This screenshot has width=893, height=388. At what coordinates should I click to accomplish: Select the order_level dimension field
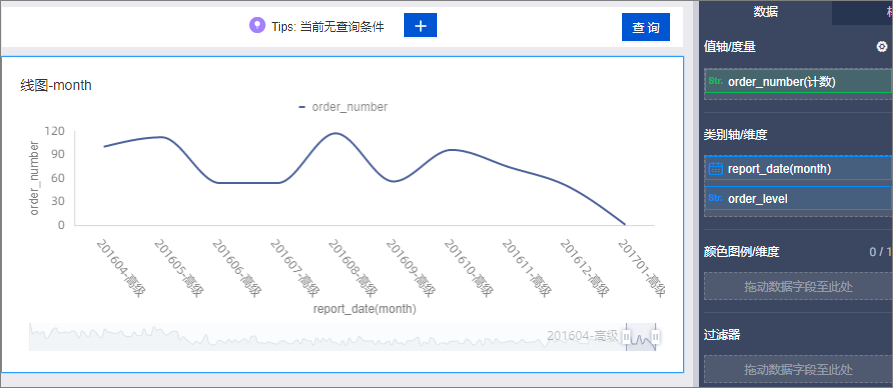[x=798, y=198]
